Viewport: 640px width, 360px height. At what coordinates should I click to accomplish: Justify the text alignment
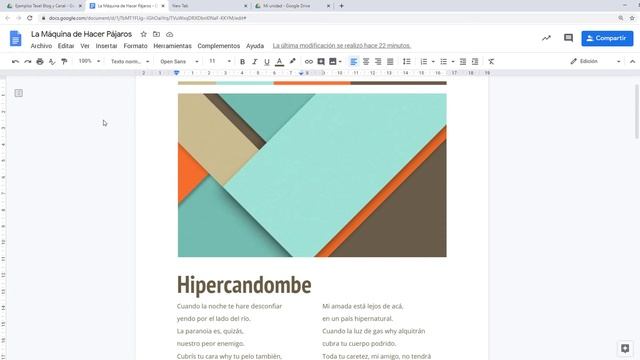[390, 62]
